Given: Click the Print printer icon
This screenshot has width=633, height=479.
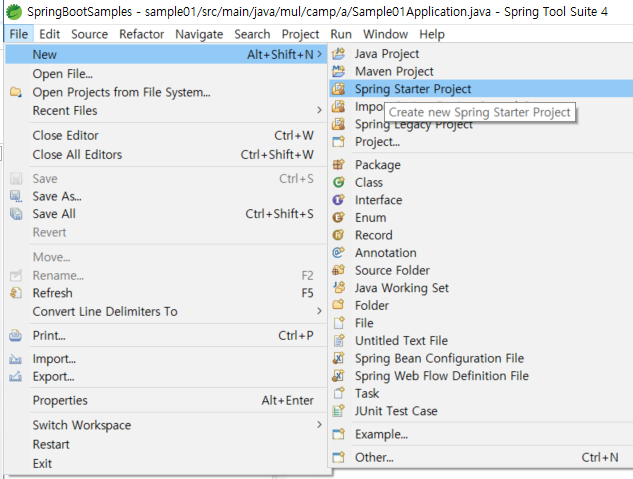Looking at the screenshot, I should tap(16, 335).
